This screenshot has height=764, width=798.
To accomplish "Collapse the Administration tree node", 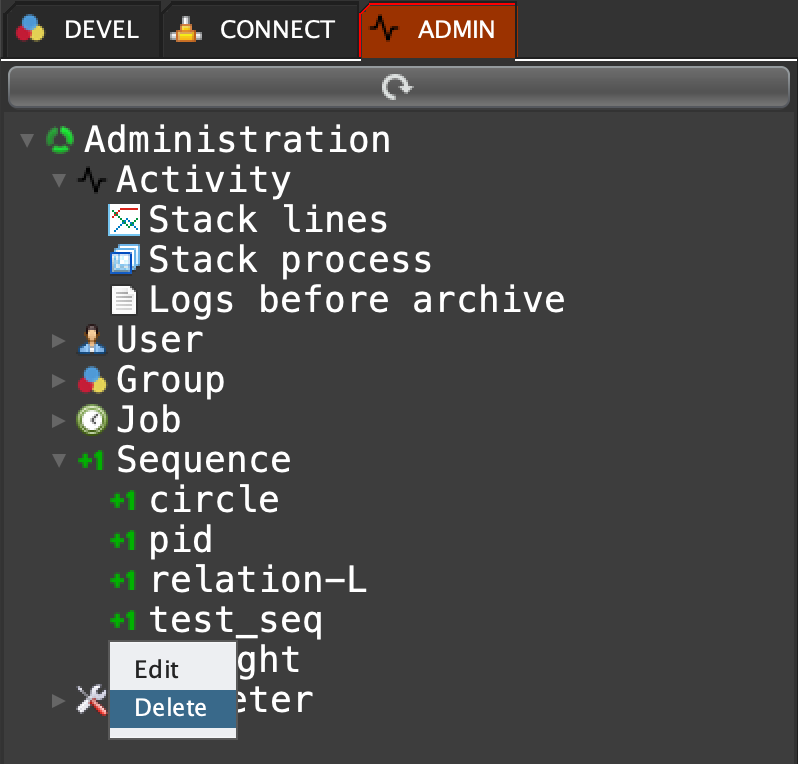I will [x=27, y=140].
